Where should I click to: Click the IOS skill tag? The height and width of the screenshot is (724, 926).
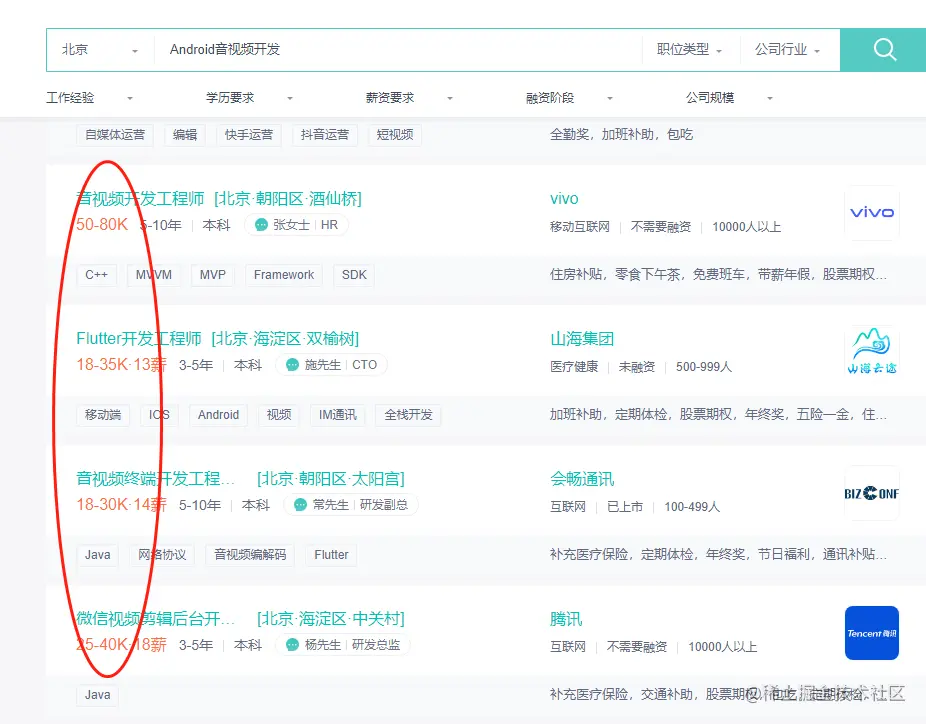159,415
